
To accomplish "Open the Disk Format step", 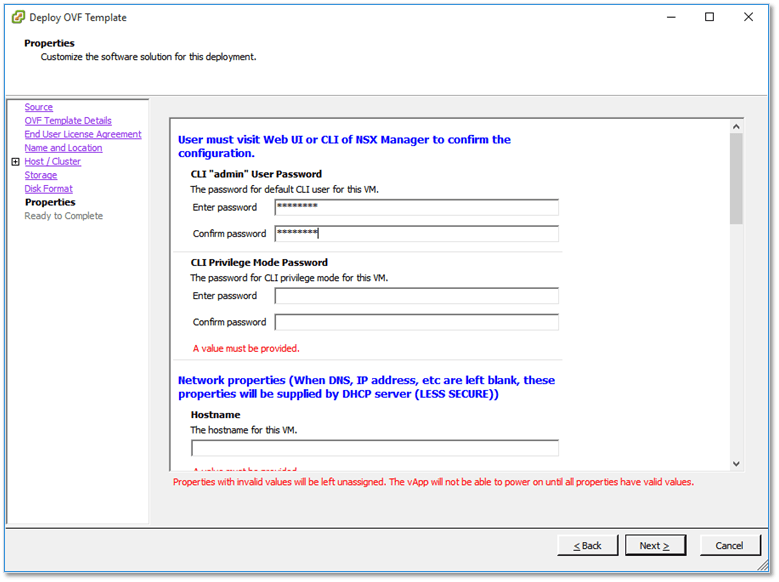I will coord(49,189).
